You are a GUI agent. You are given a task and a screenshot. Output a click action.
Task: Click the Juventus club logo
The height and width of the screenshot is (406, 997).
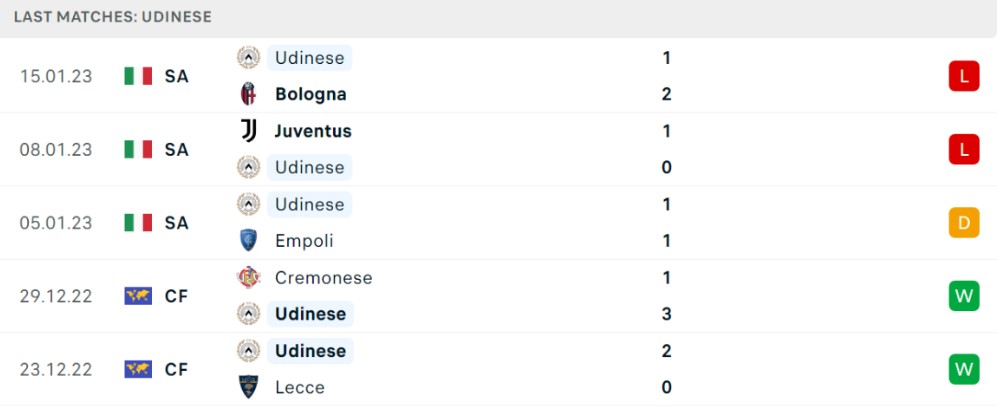tap(248, 131)
